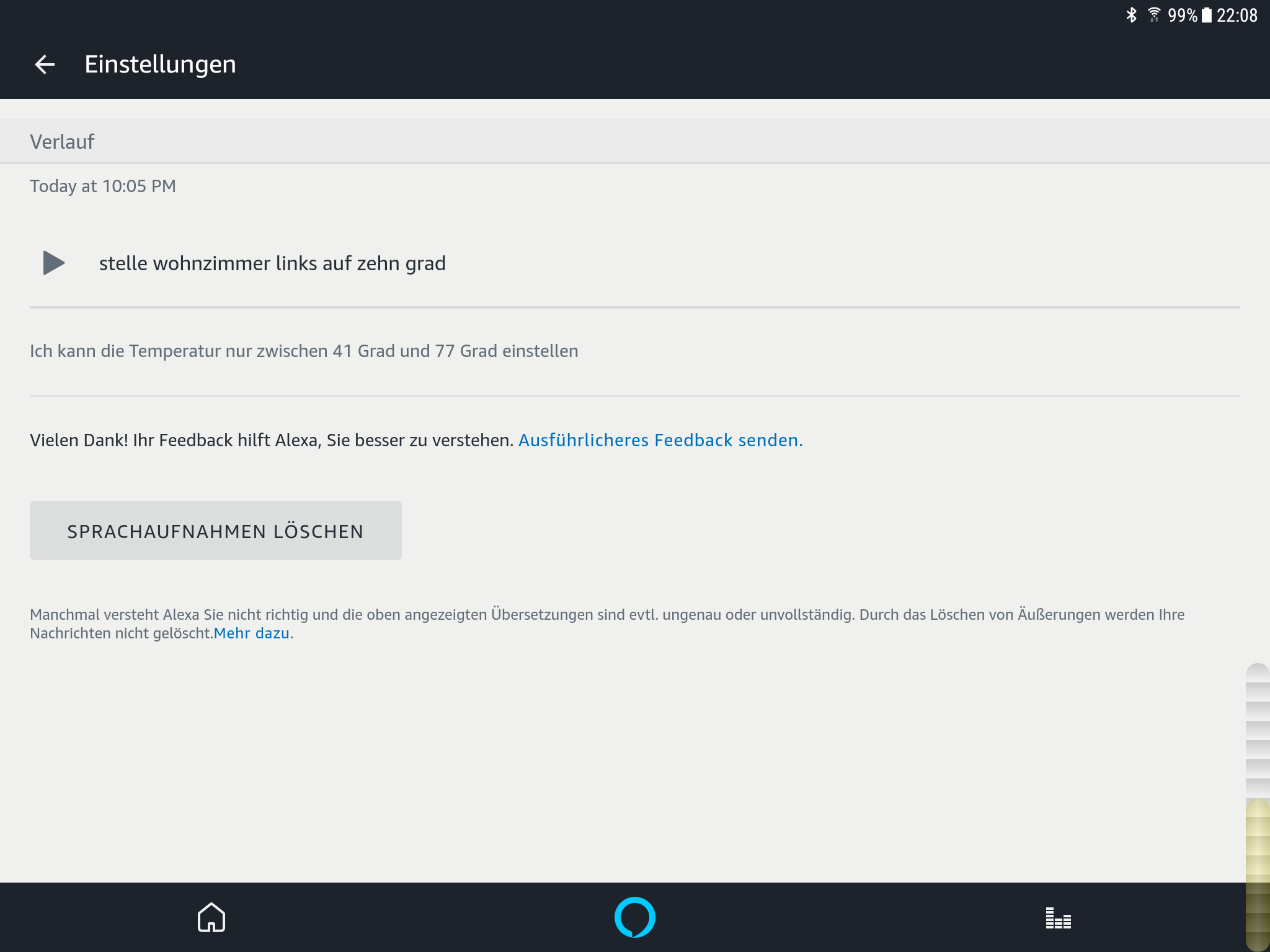Image resolution: width=1270 pixels, height=952 pixels.
Task: Tap 'stelle wohnzimmer links auf zehn grad' text
Action: click(272, 263)
